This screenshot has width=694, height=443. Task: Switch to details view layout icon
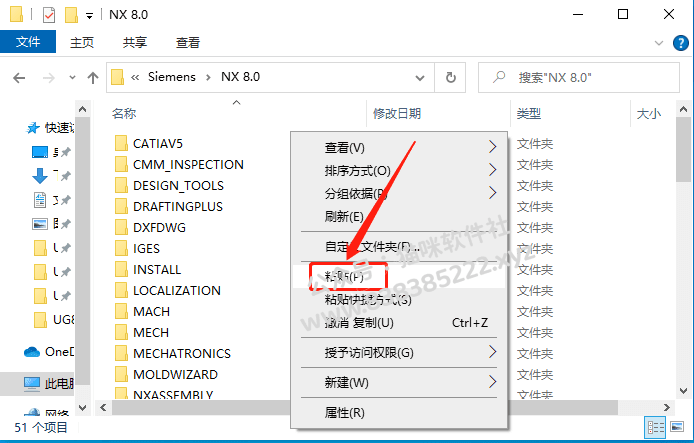click(656, 427)
